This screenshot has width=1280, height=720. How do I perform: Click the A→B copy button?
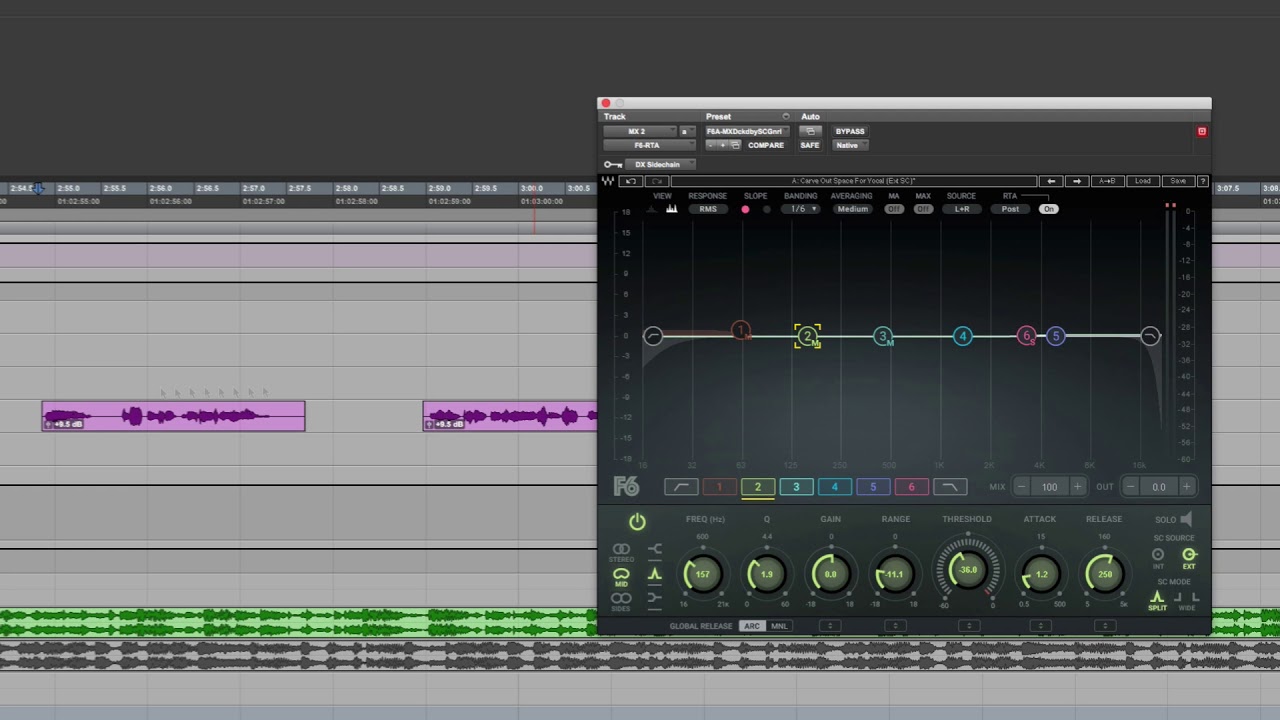tap(1107, 181)
